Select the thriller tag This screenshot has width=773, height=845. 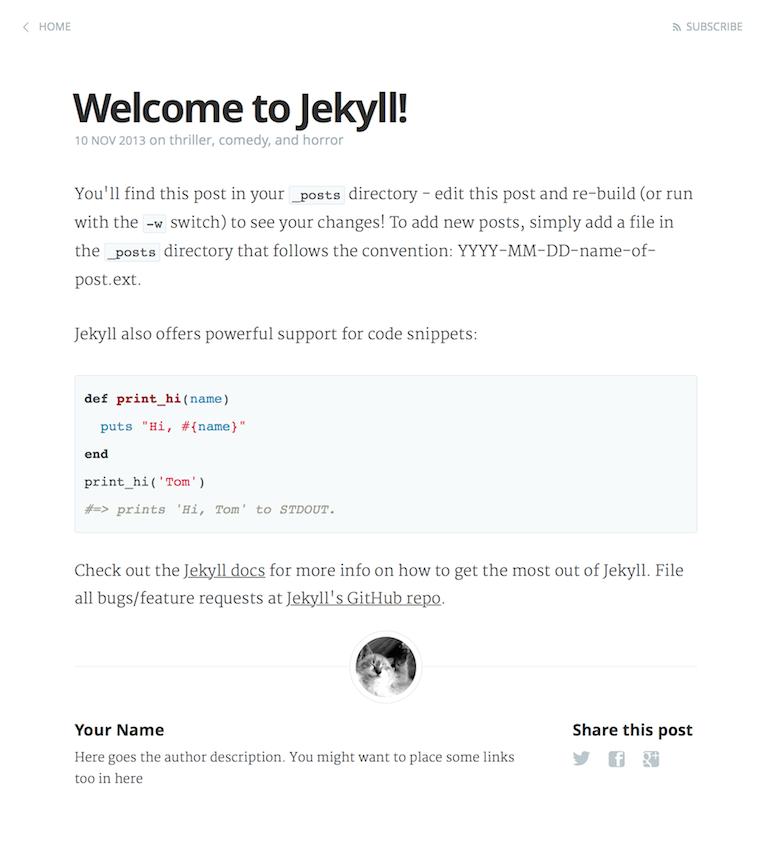(x=191, y=140)
